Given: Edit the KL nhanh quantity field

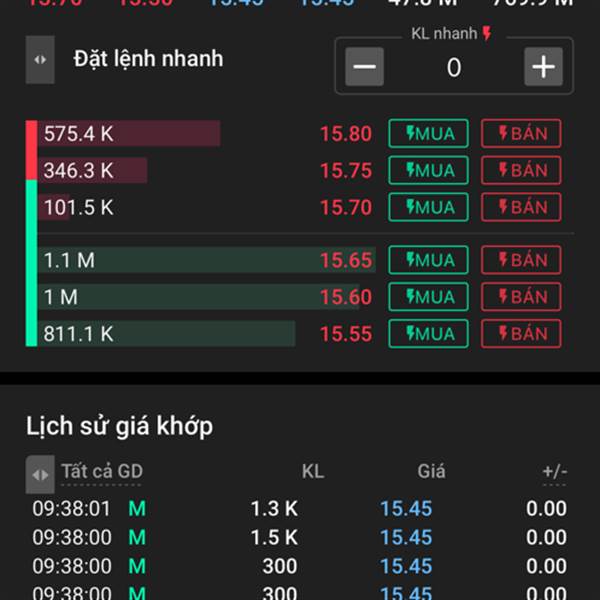Looking at the screenshot, I should [x=454, y=67].
